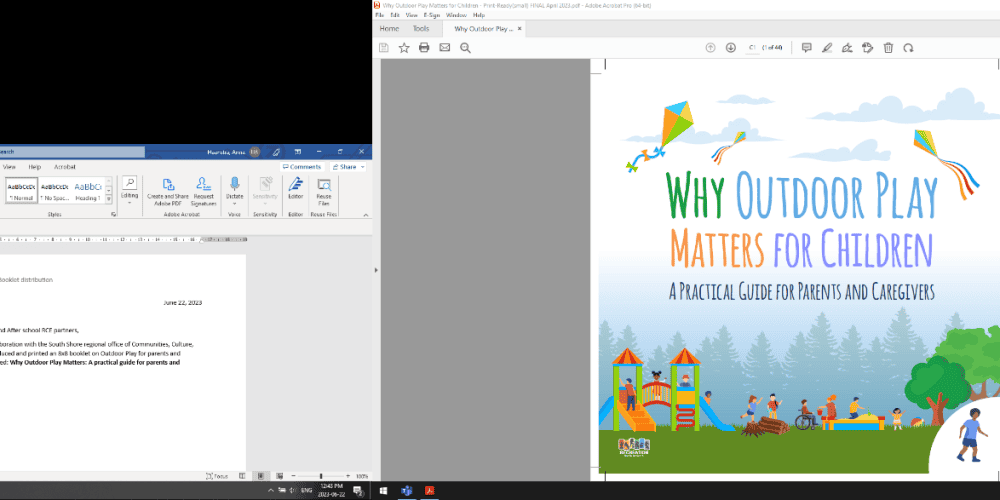Image resolution: width=1000 pixels, height=500 pixels.
Task: Select the Highlight text pen tool
Action: (x=826, y=48)
